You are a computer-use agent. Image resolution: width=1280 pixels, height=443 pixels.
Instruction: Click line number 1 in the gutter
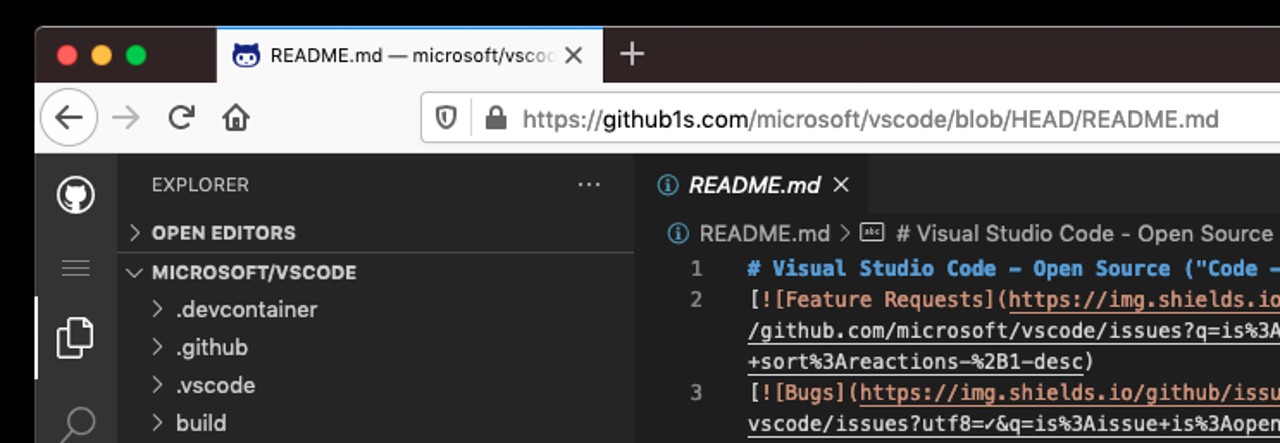[x=696, y=269]
